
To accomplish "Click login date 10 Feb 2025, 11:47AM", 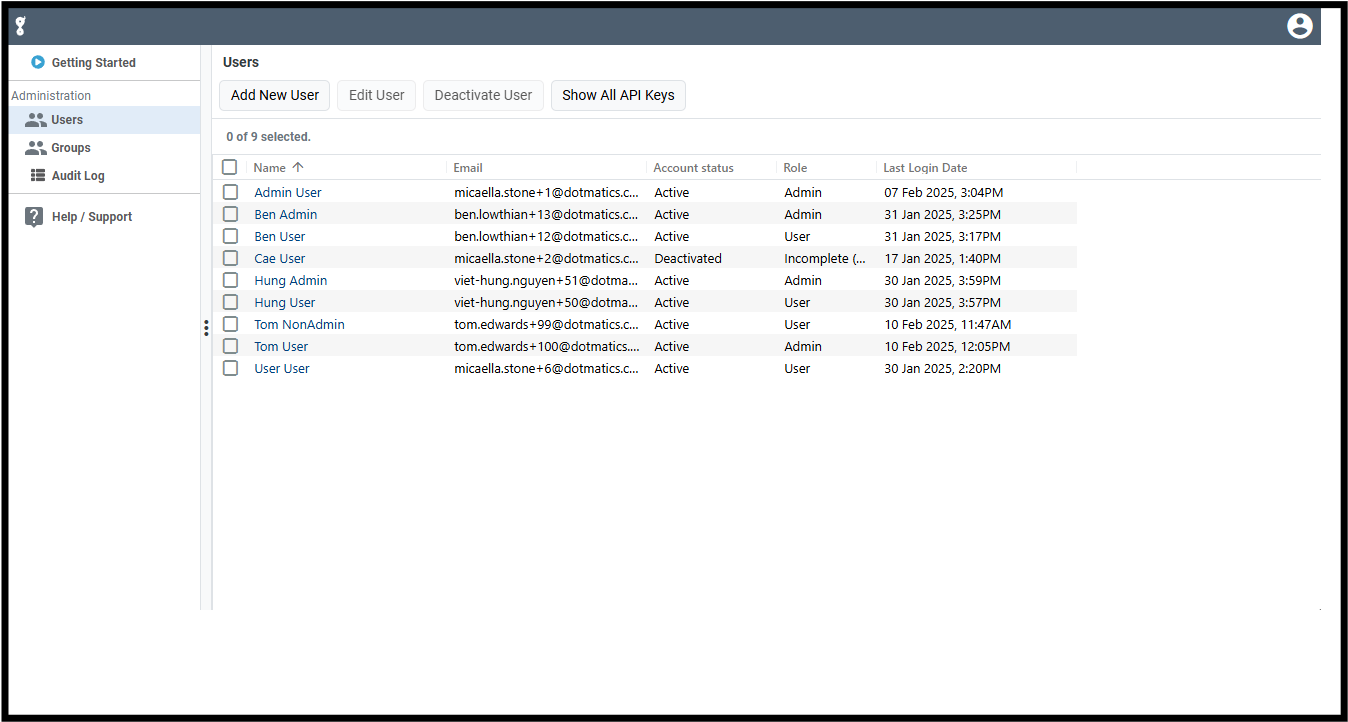I will 948,325.
